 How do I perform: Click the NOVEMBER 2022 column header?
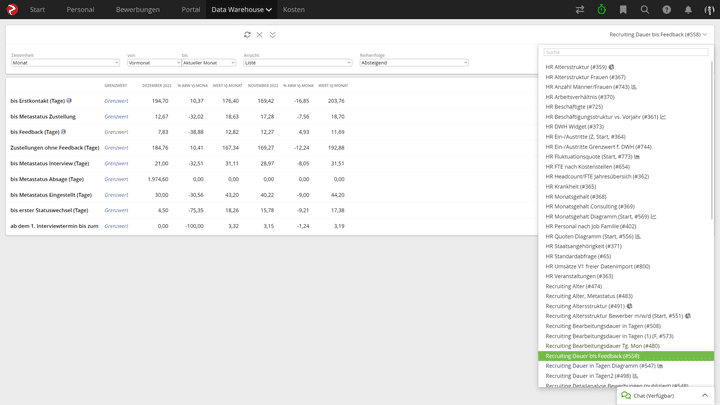point(263,86)
